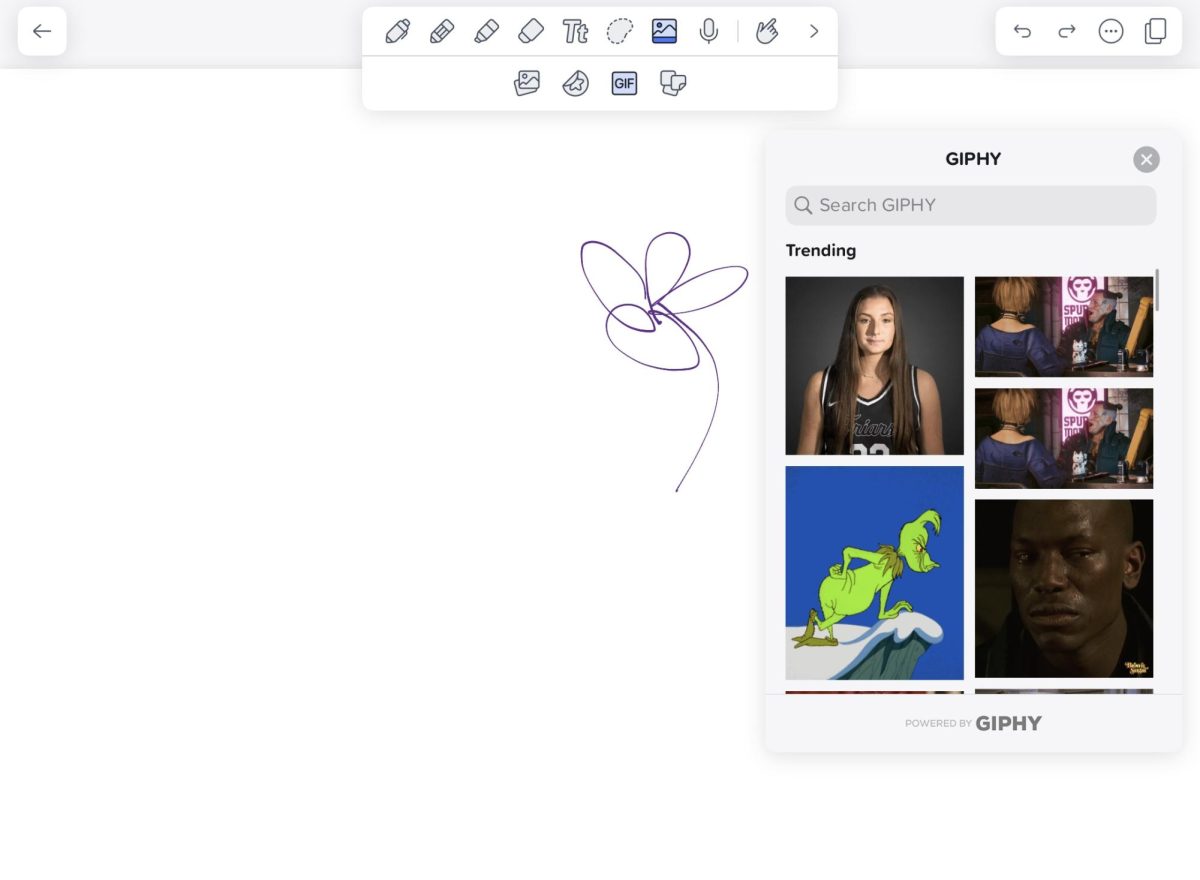The image size is (1200, 880).
Task: Open the pages overview icon
Action: click(x=1156, y=31)
